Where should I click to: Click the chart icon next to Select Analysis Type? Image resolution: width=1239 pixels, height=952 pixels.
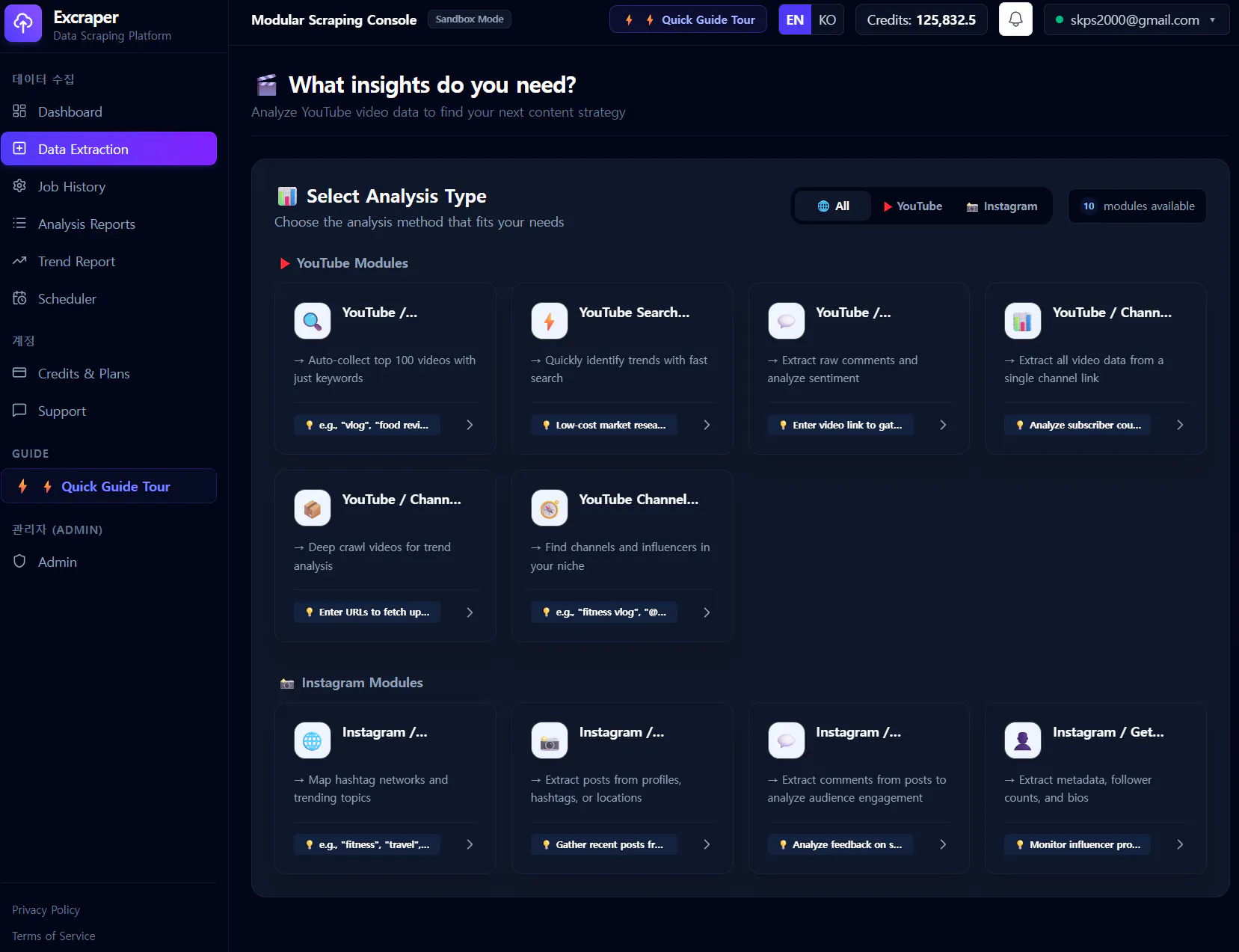(287, 196)
